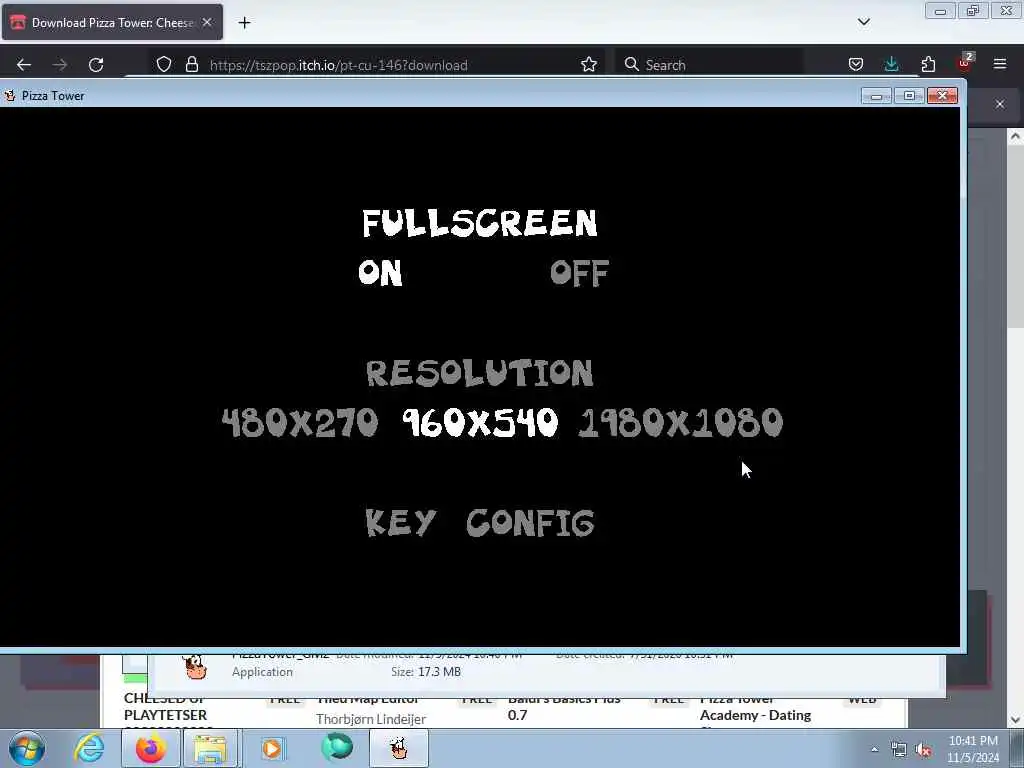Minimize the Pizza Tower game window
The height and width of the screenshot is (768, 1024).
point(876,96)
